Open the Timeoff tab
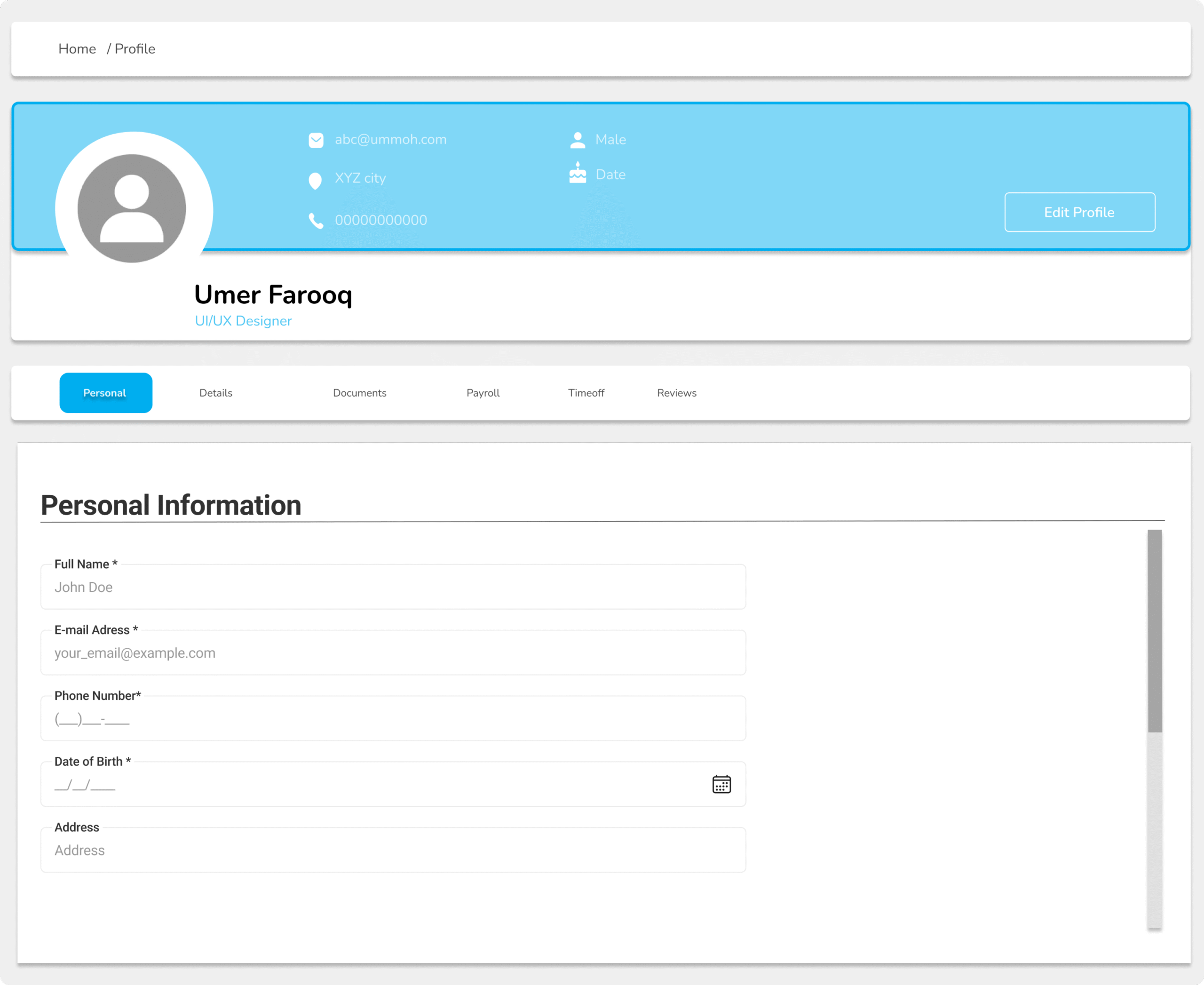 586,393
